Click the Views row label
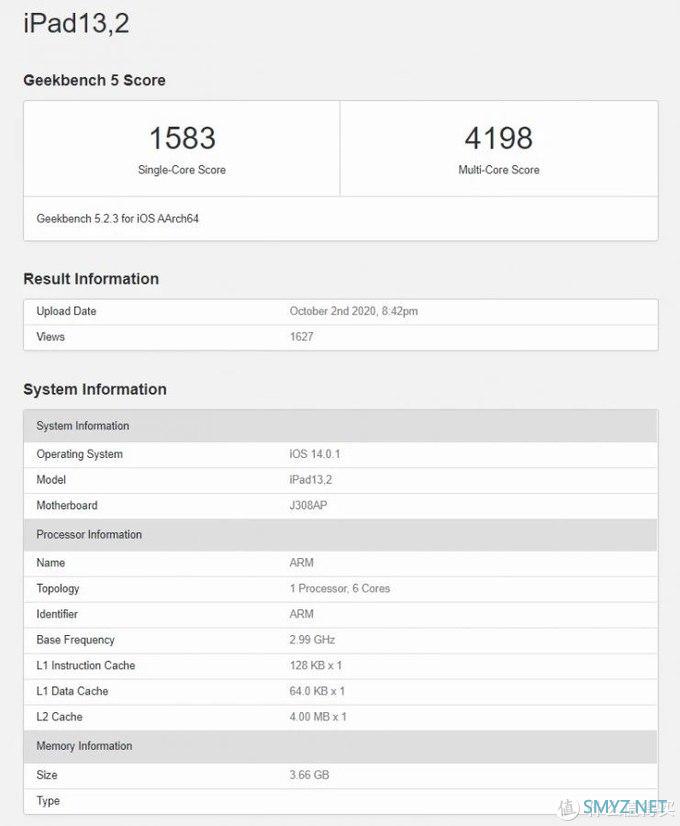Screen dimensions: 680x826 pyautogui.click(x=51, y=337)
